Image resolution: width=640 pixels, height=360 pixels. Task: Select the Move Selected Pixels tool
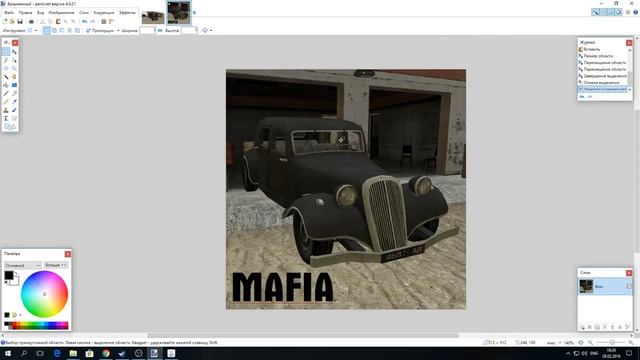pyautogui.click(x=14, y=52)
